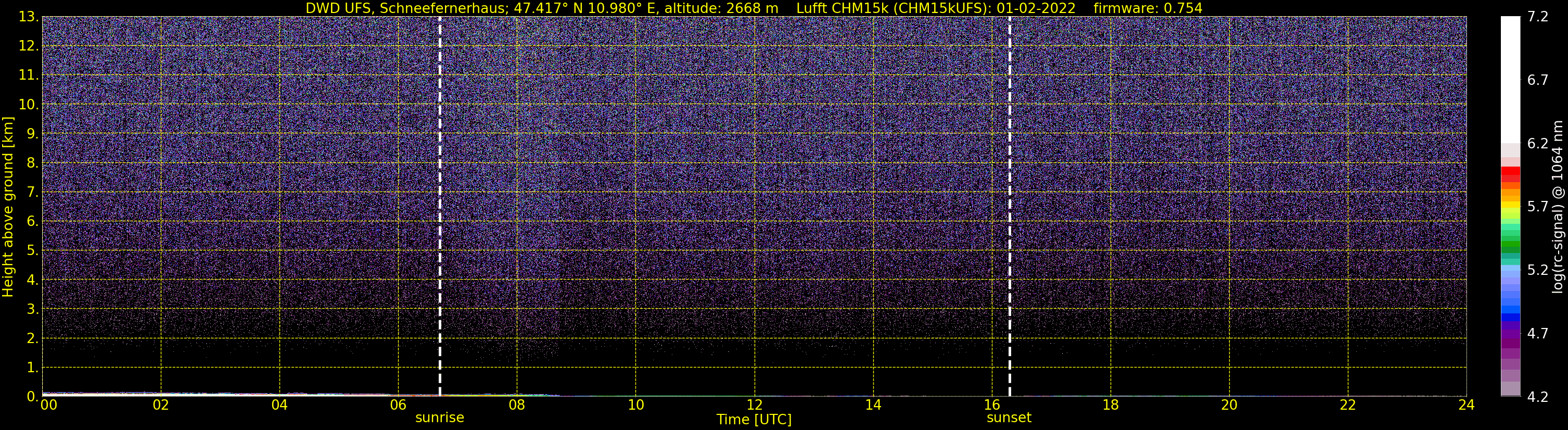
Task: Click the 'Time [UTC]' axis label
Action: point(754,420)
